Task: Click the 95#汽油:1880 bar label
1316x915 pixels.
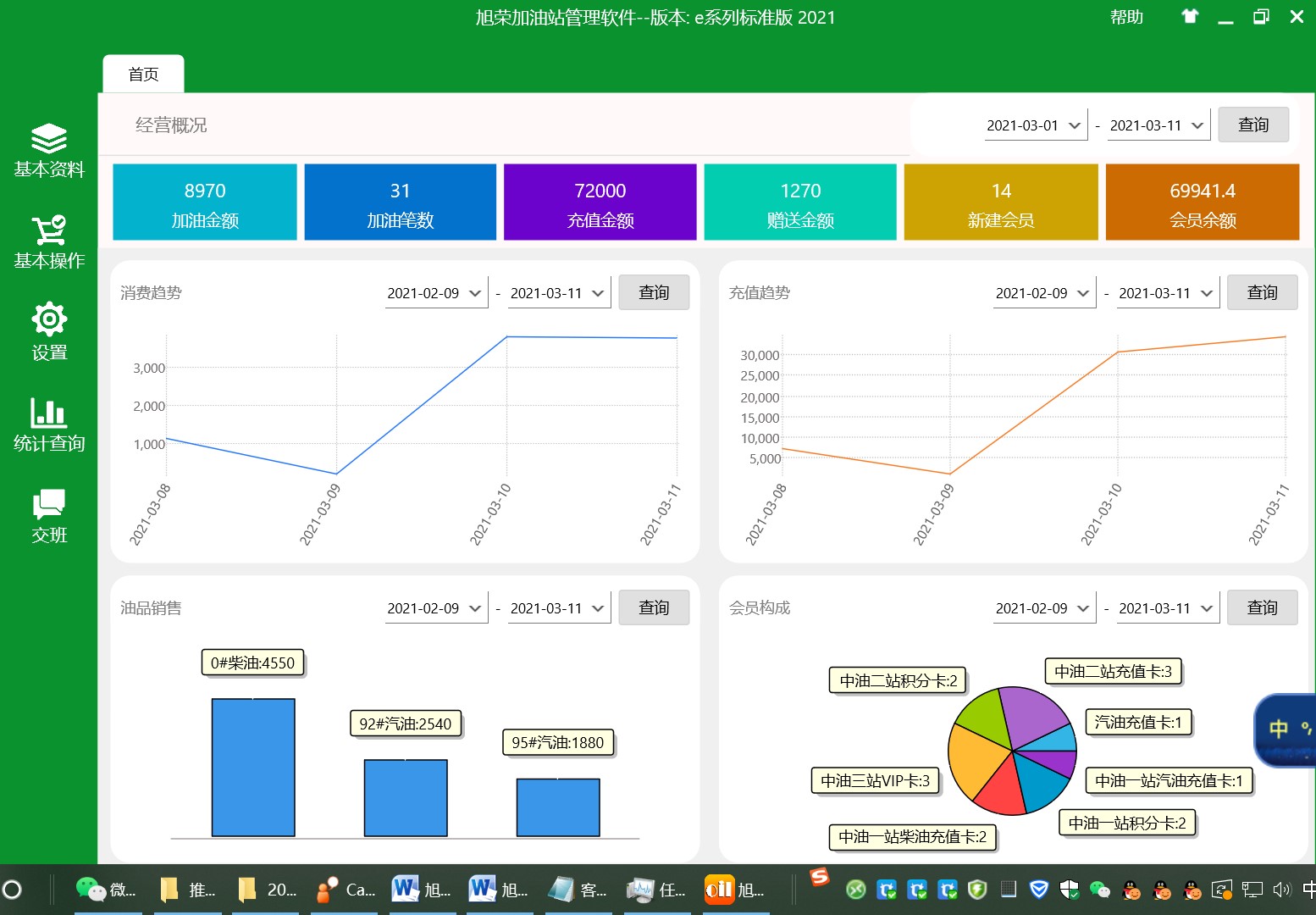Action: pyautogui.click(x=558, y=742)
